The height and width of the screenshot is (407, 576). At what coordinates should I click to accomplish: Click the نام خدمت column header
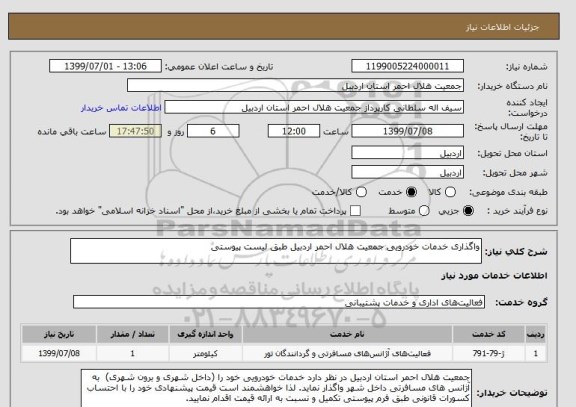click(347, 334)
